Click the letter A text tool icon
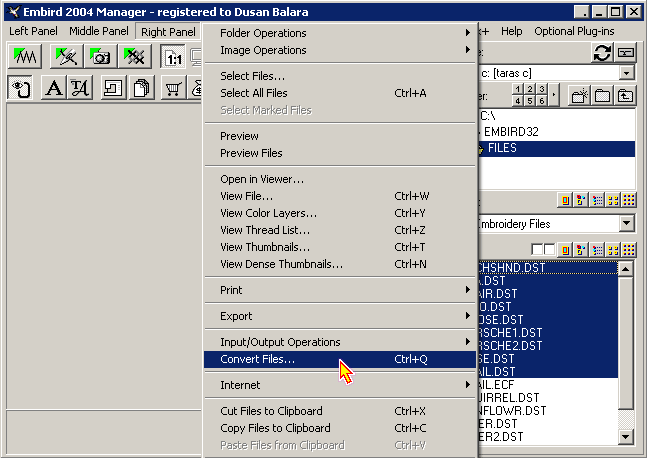Viewport: 647px width, 458px height. 53,89
